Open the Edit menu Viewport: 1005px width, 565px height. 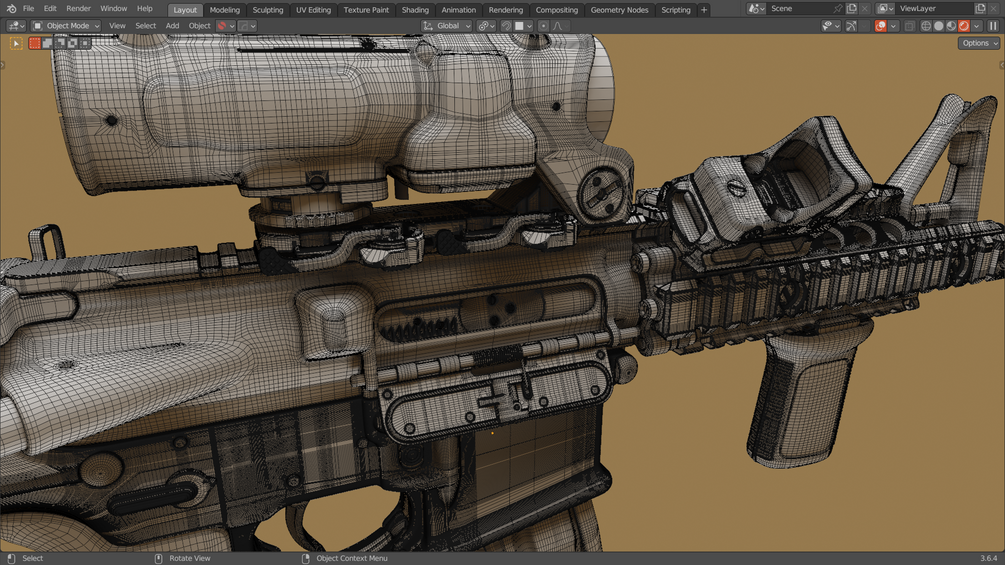pyautogui.click(x=50, y=9)
